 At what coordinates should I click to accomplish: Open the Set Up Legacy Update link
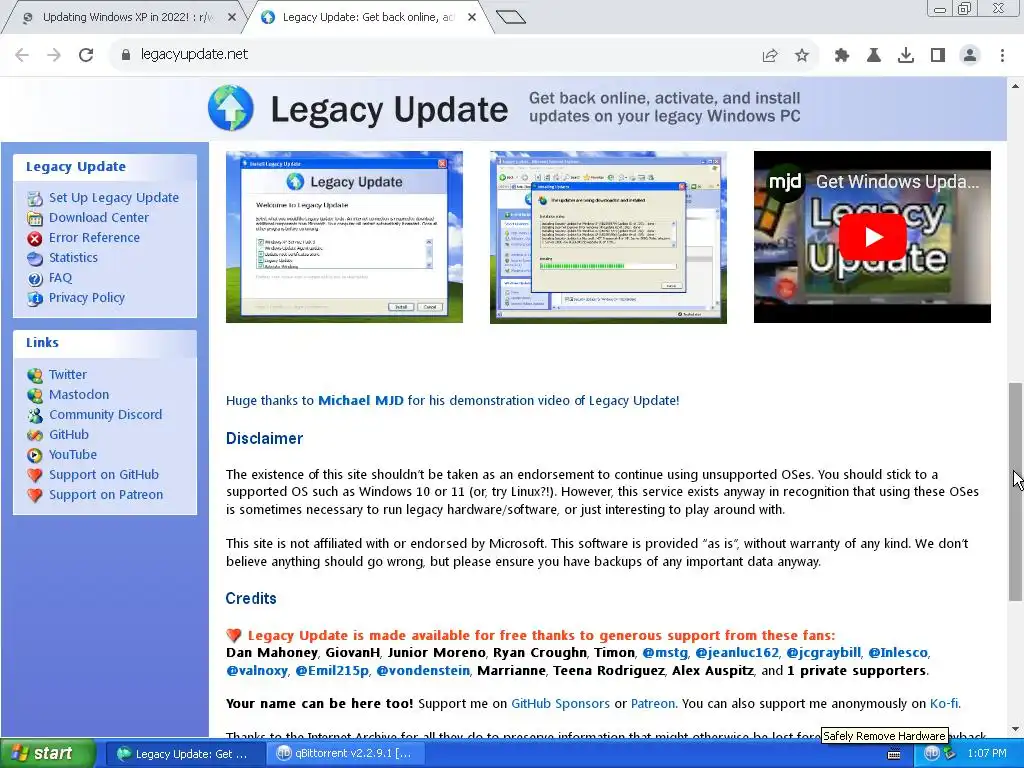(x=114, y=198)
